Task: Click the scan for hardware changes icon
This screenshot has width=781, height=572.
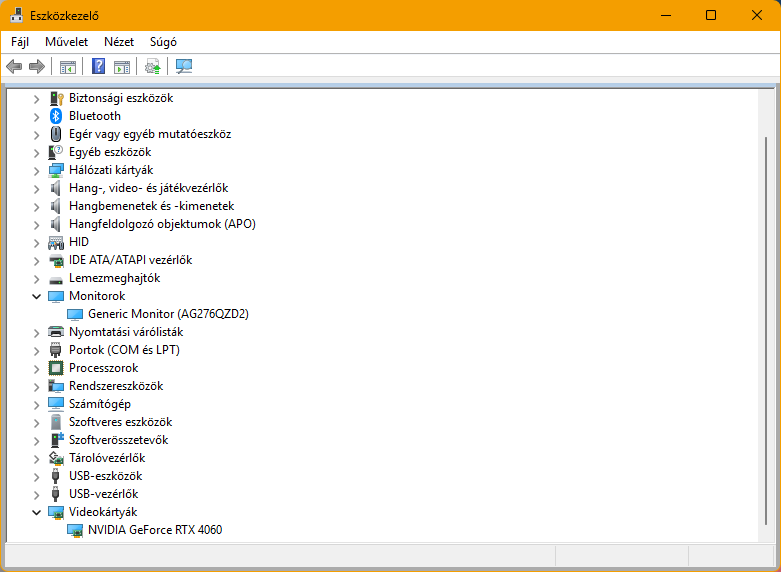Action: 184,66
